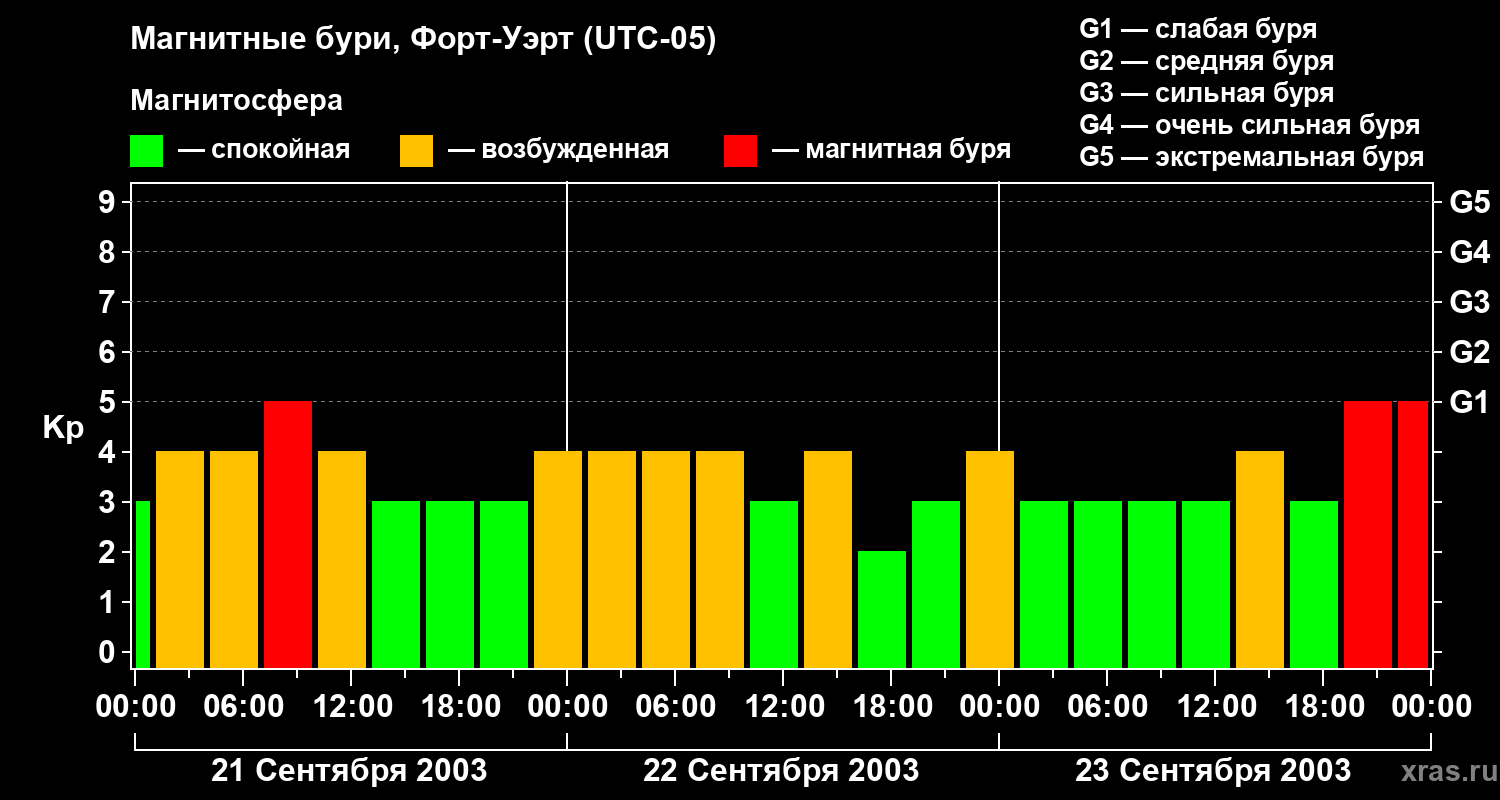The height and width of the screenshot is (800, 1500).
Task: Click the 'Kp' axis title
Action: pyautogui.click(x=63, y=428)
